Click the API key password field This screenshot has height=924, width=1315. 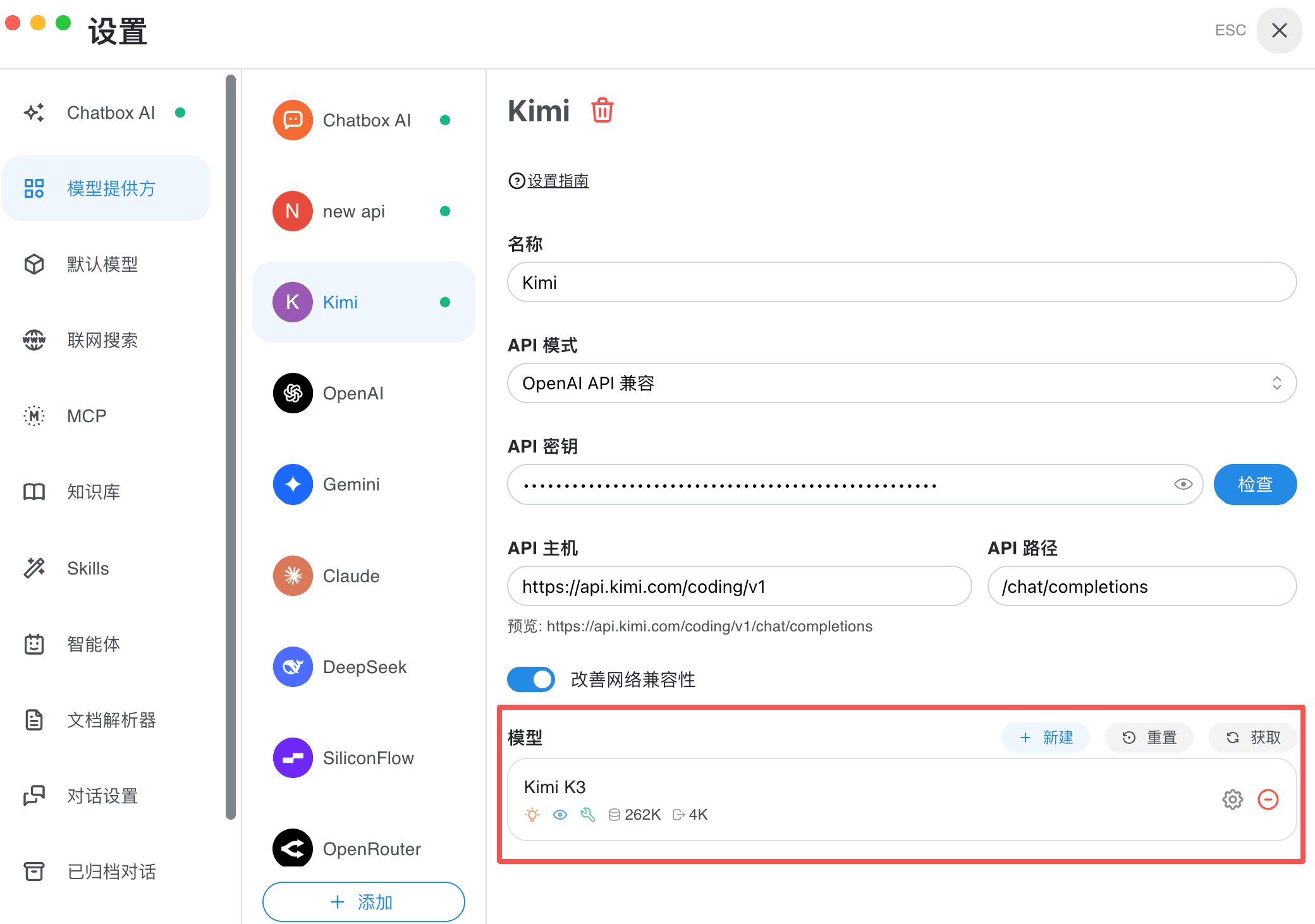pyautogui.click(x=855, y=484)
